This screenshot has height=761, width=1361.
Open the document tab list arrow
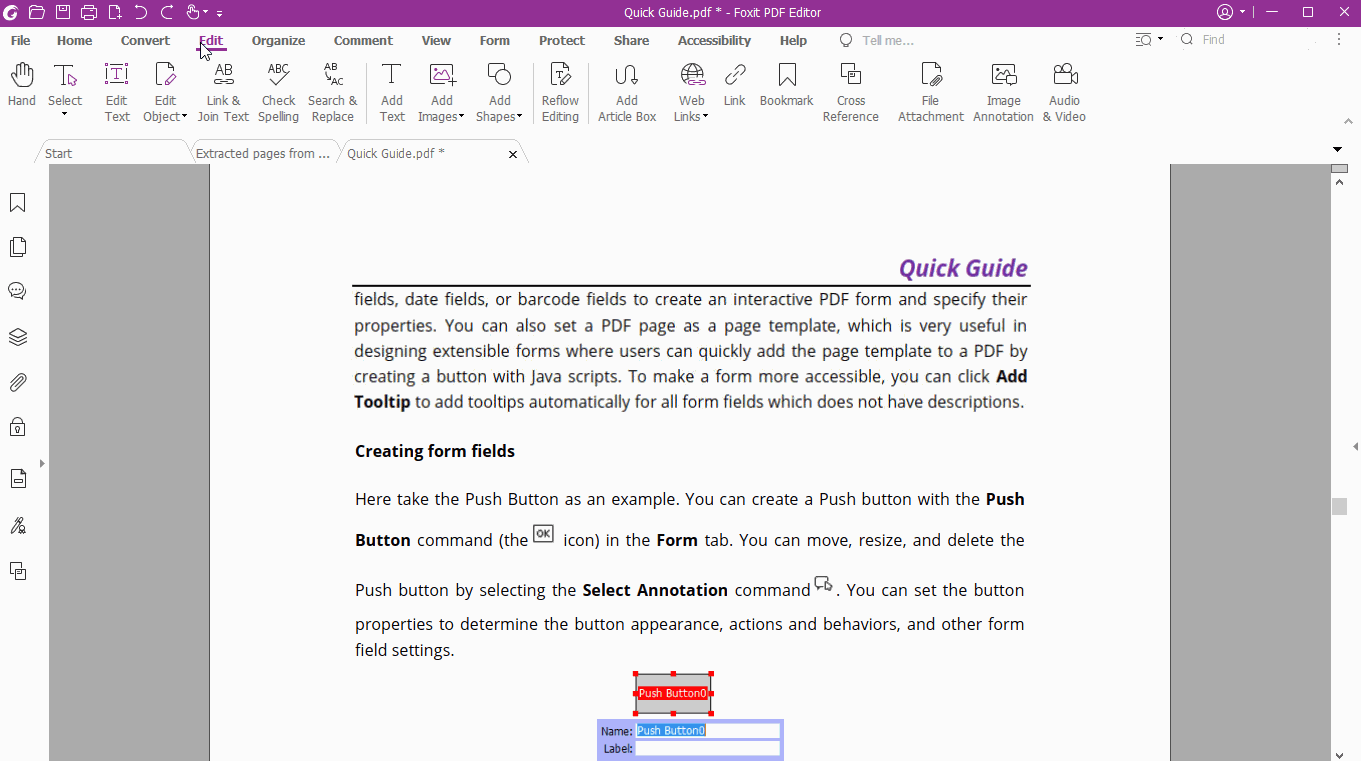(1337, 150)
